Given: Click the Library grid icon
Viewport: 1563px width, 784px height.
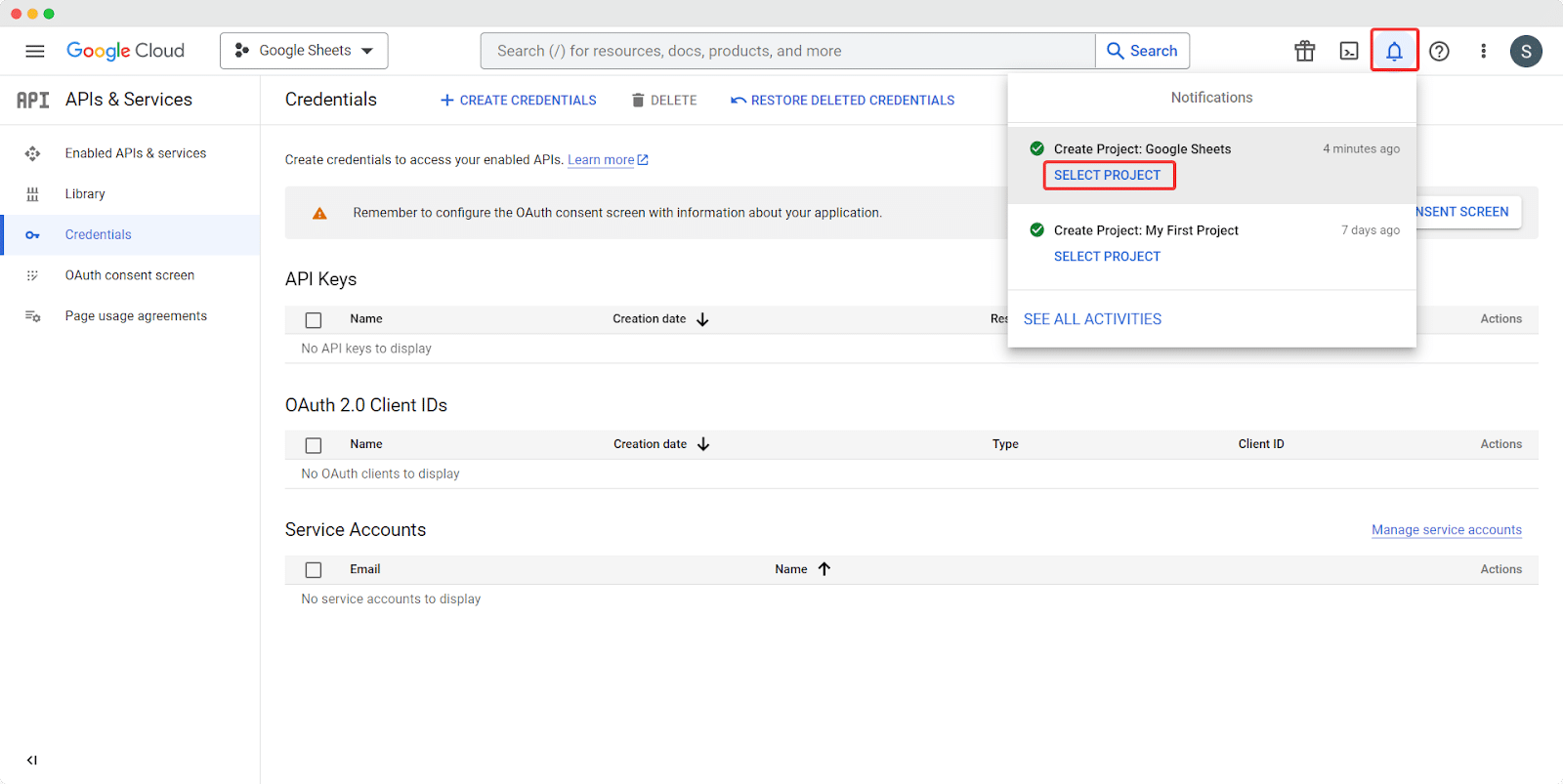Looking at the screenshot, I should pyautogui.click(x=32, y=194).
